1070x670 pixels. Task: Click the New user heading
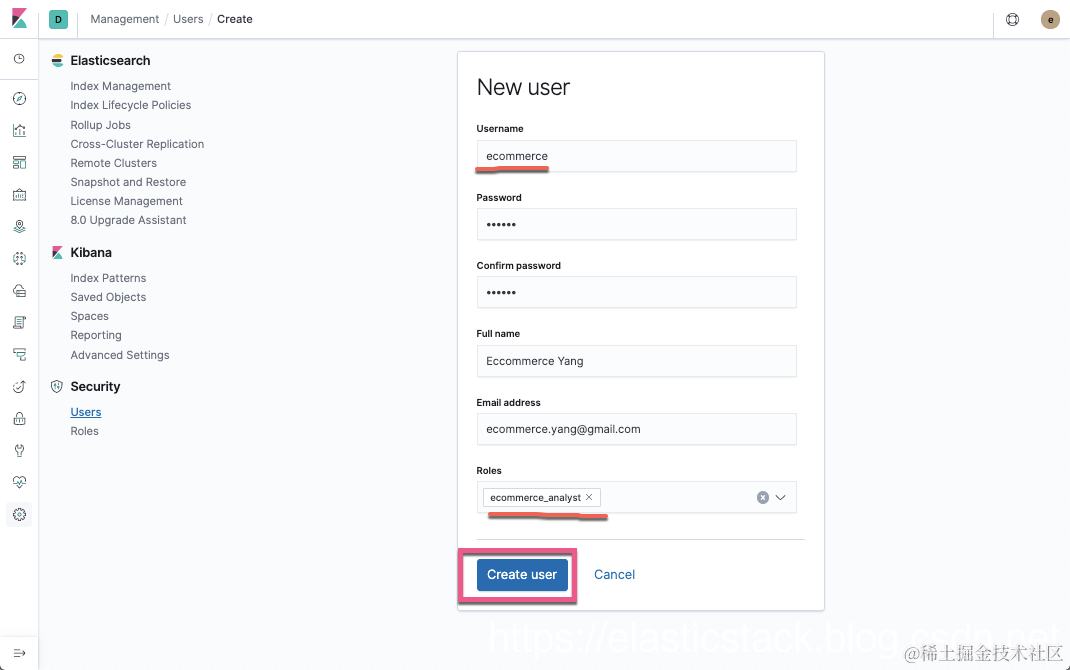[x=523, y=87]
